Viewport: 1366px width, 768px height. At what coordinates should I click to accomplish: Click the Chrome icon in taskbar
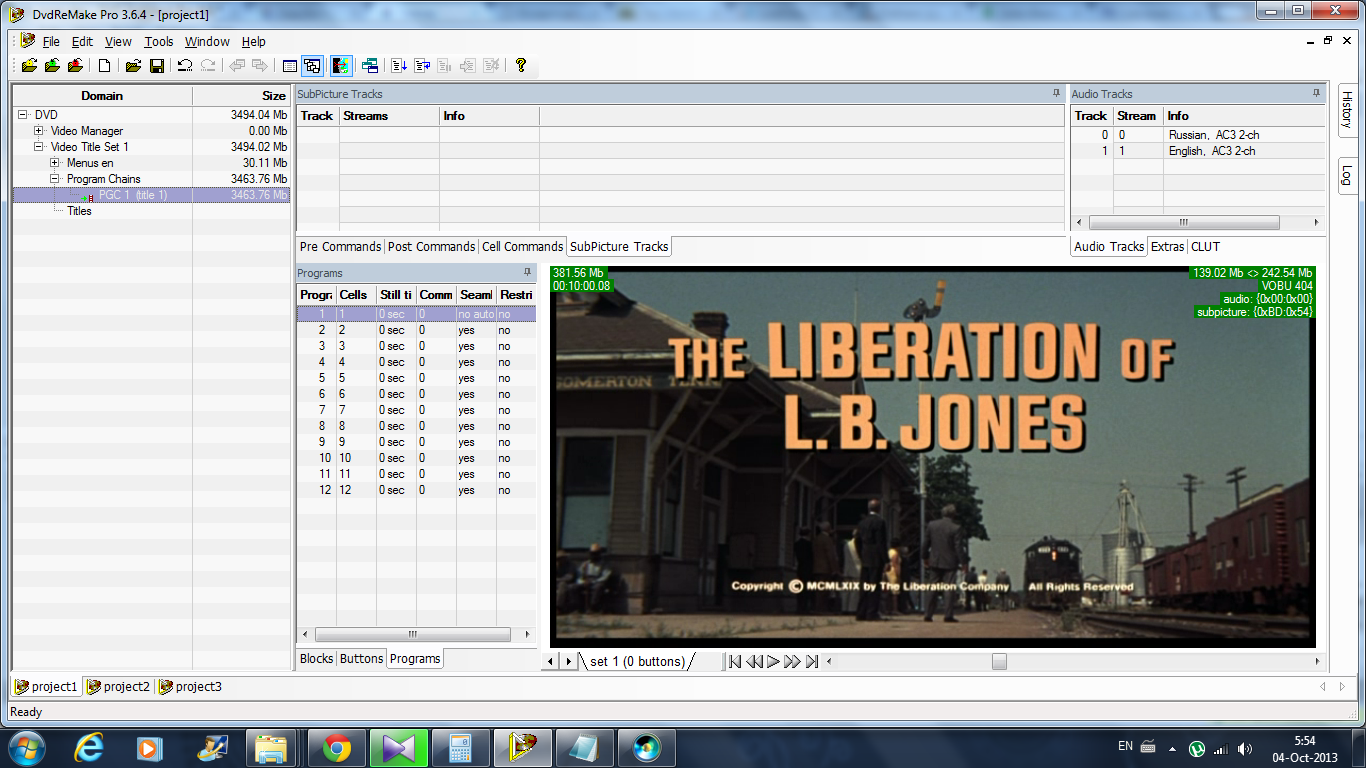[336, 748]
